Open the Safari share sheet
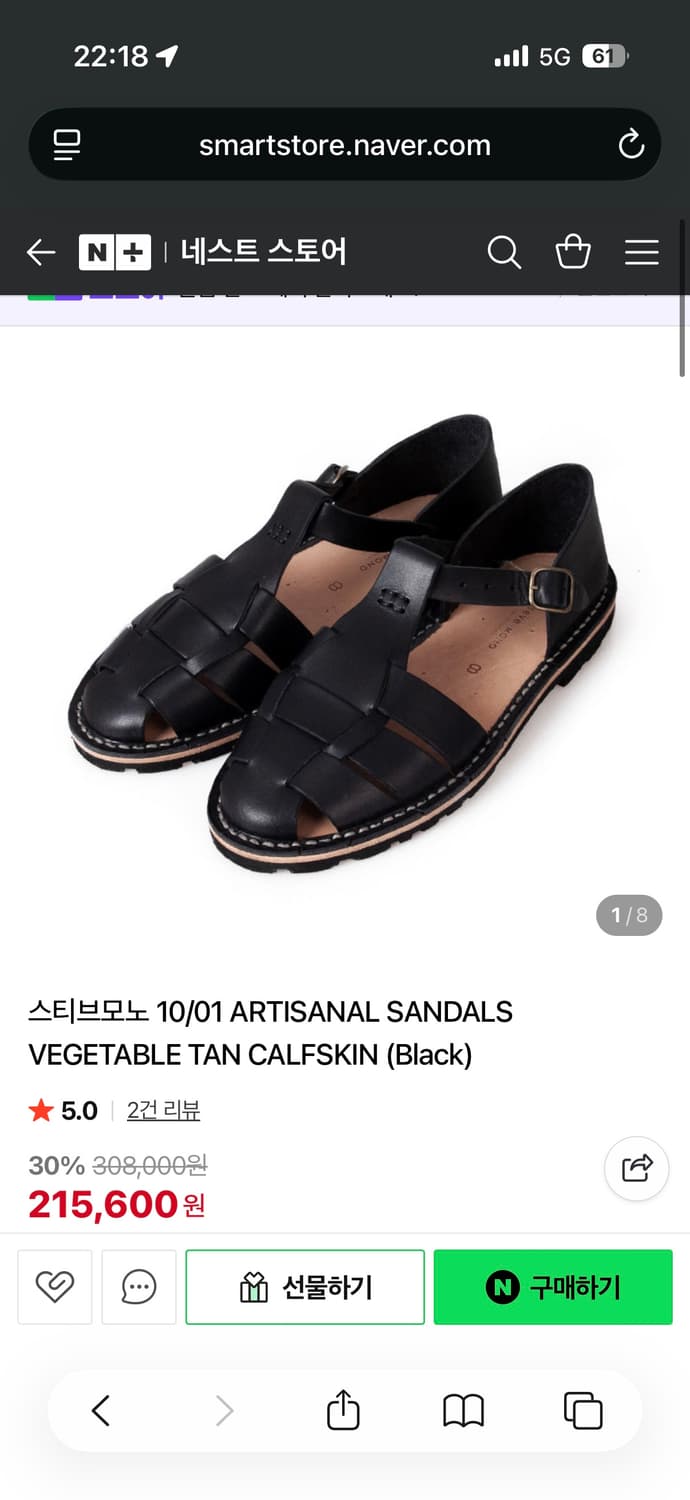 tap(343, 1410)
